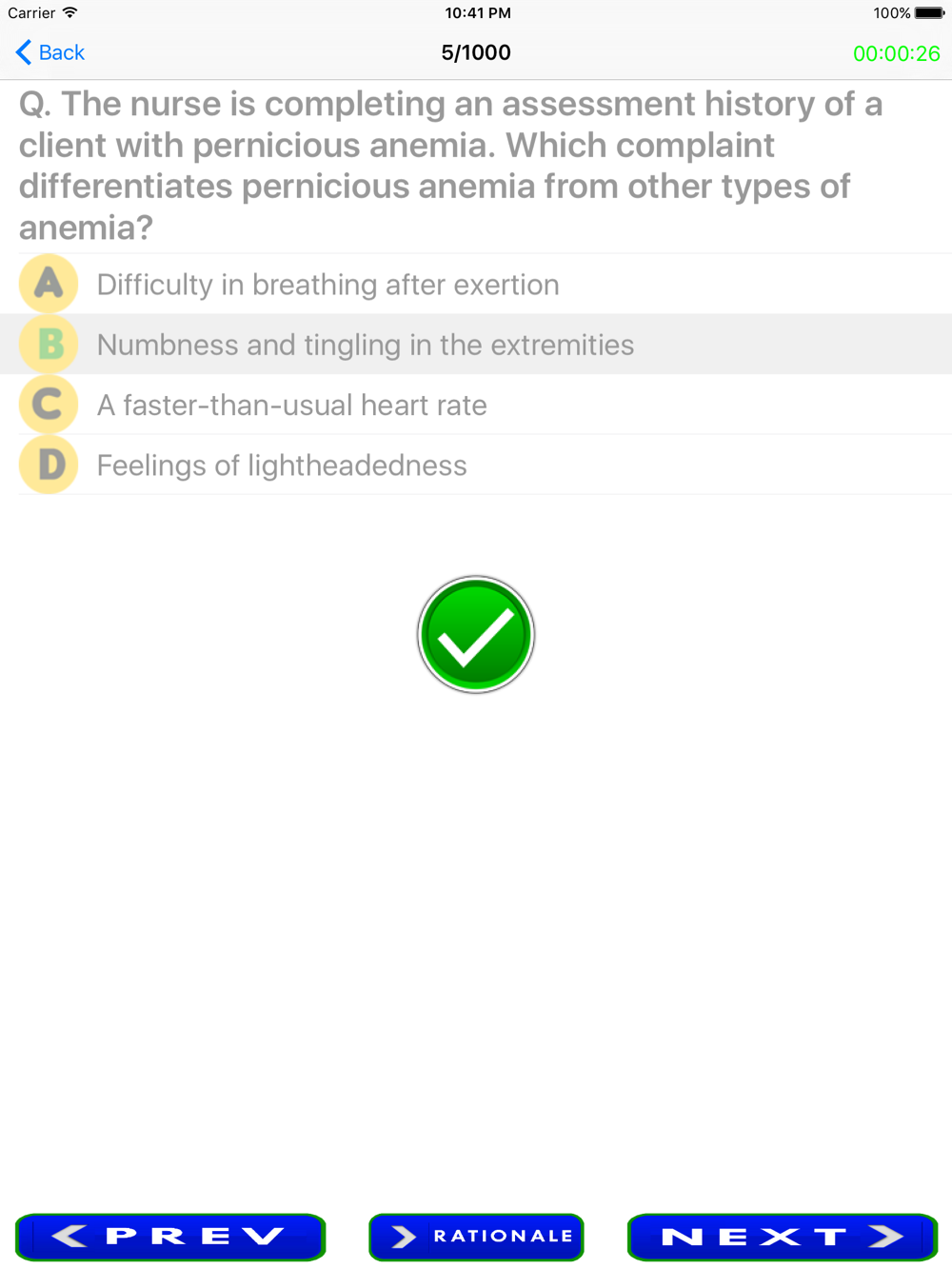Tap the 10:41 PM clock
The width and height of the screenshot is (952, 1269).
click(477, 13)
